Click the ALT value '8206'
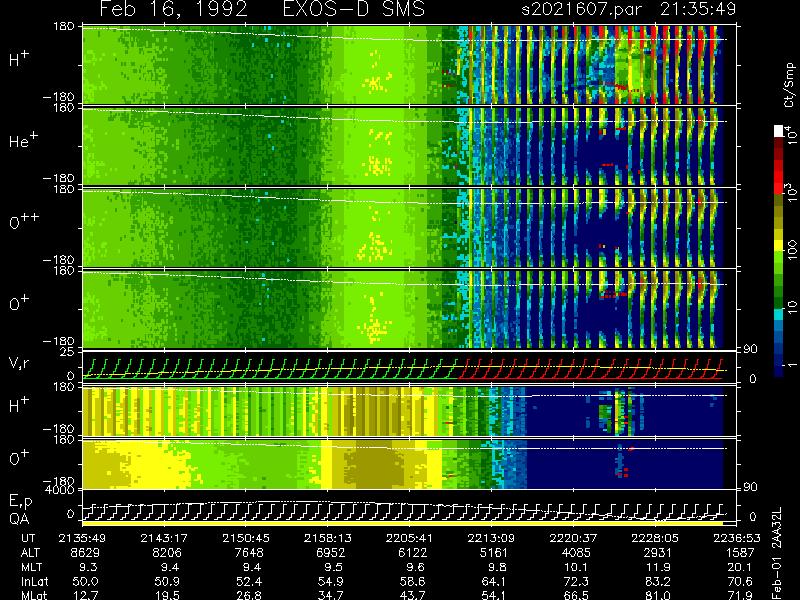Image resolution: width=800 pixels, height=600 pixels. [x=167, y=553]
